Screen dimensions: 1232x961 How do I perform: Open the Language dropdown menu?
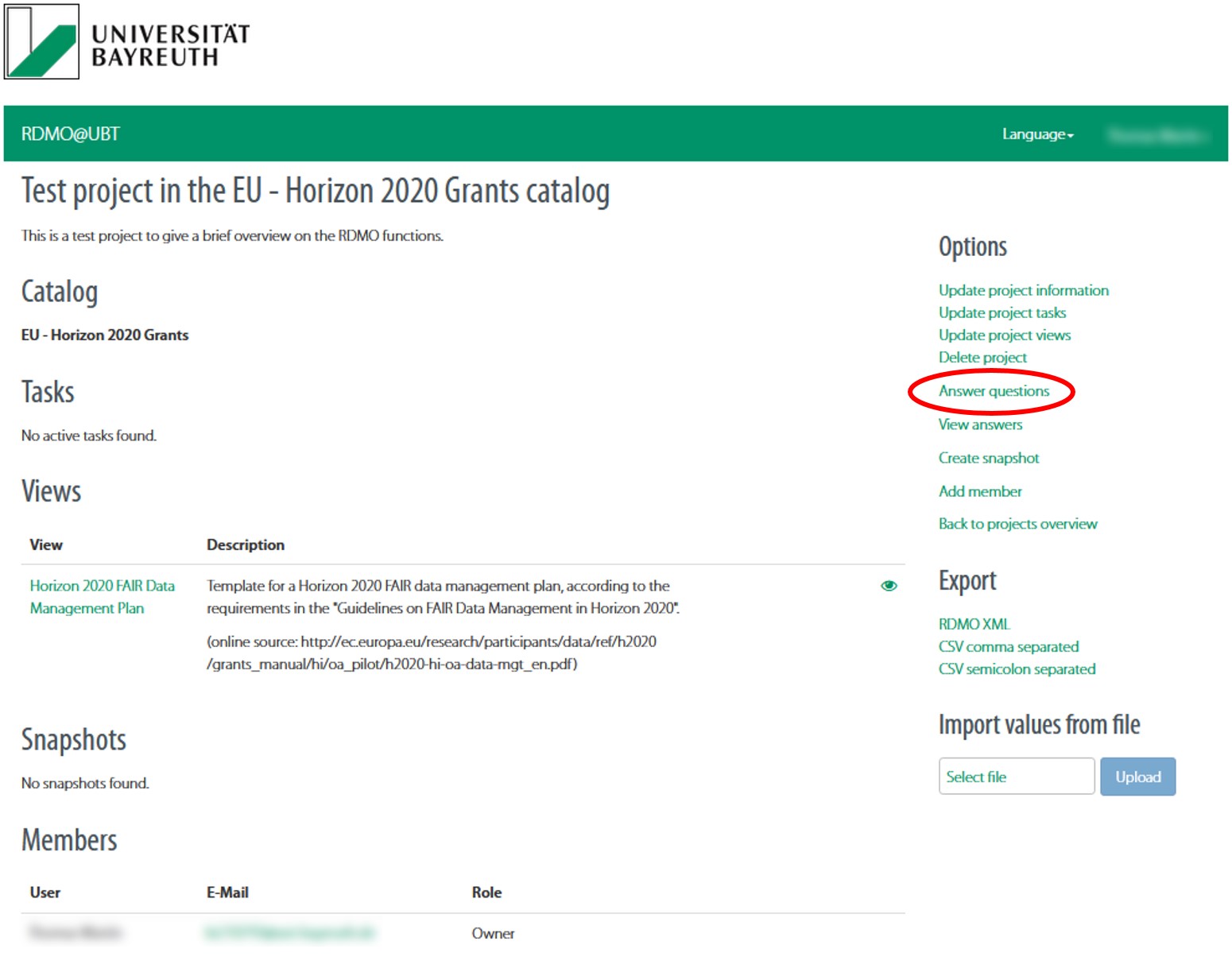click(x=1037, y=134)
